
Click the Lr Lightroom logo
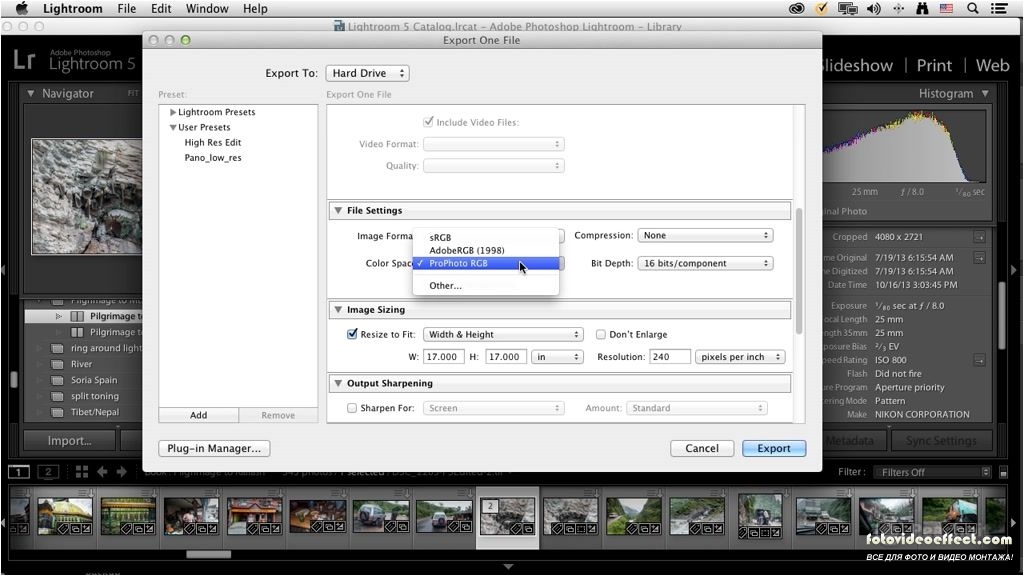click(x=24, y=59)
